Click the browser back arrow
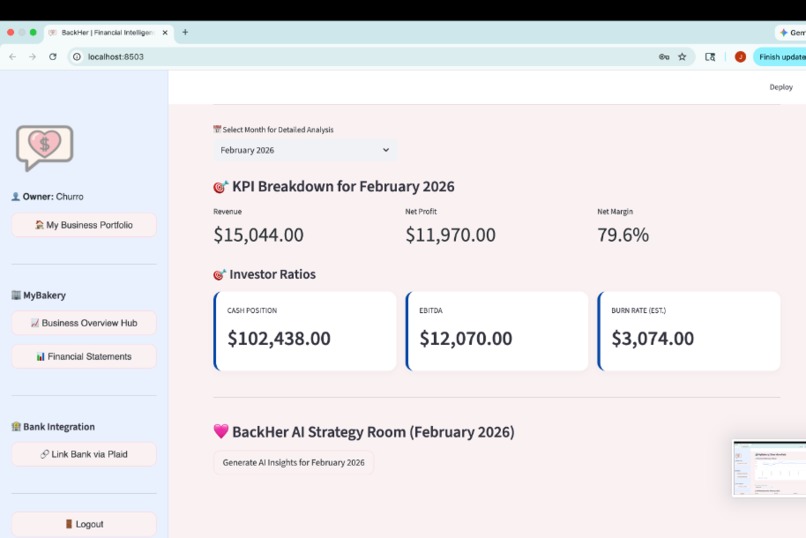 pyautogui.click(x=12, y=57)
